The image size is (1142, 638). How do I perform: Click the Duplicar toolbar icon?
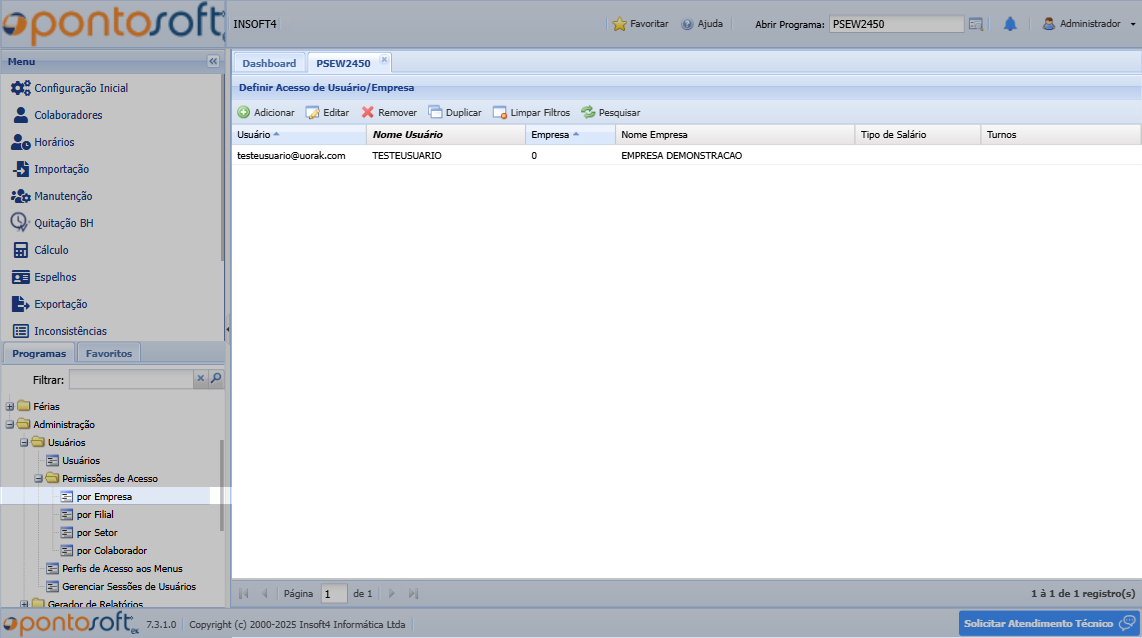point(435,113)
